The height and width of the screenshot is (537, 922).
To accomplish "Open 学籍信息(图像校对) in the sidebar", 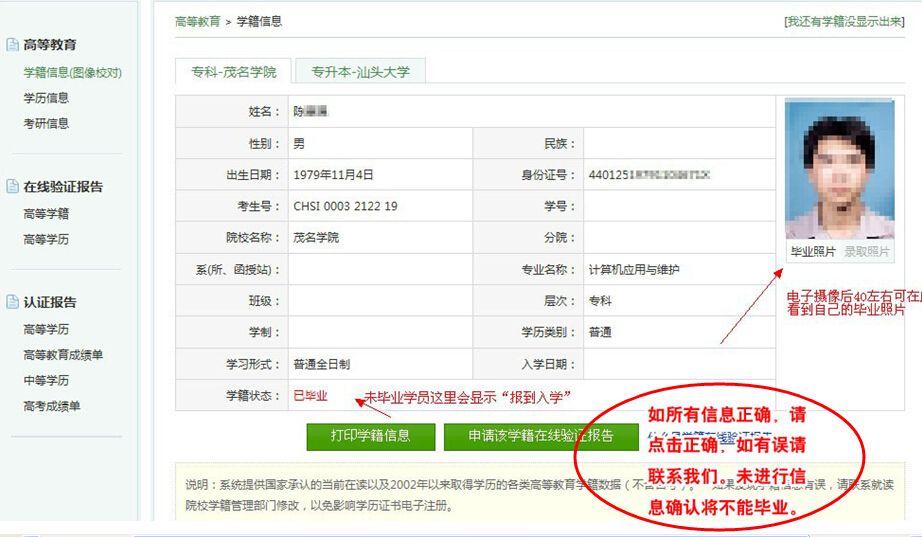I will point(72,72).
